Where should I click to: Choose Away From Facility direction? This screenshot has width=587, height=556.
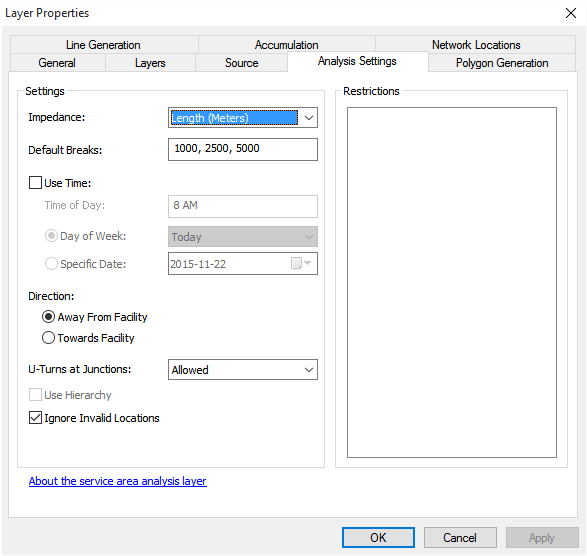point(48,317)
